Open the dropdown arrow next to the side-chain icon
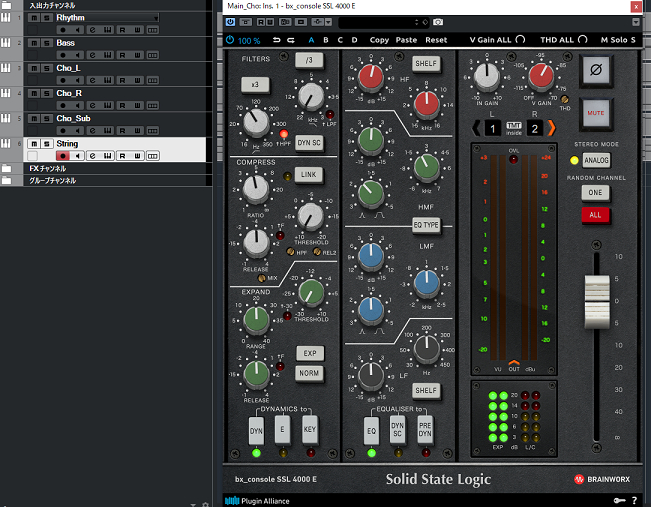 [x=328, y=22]
